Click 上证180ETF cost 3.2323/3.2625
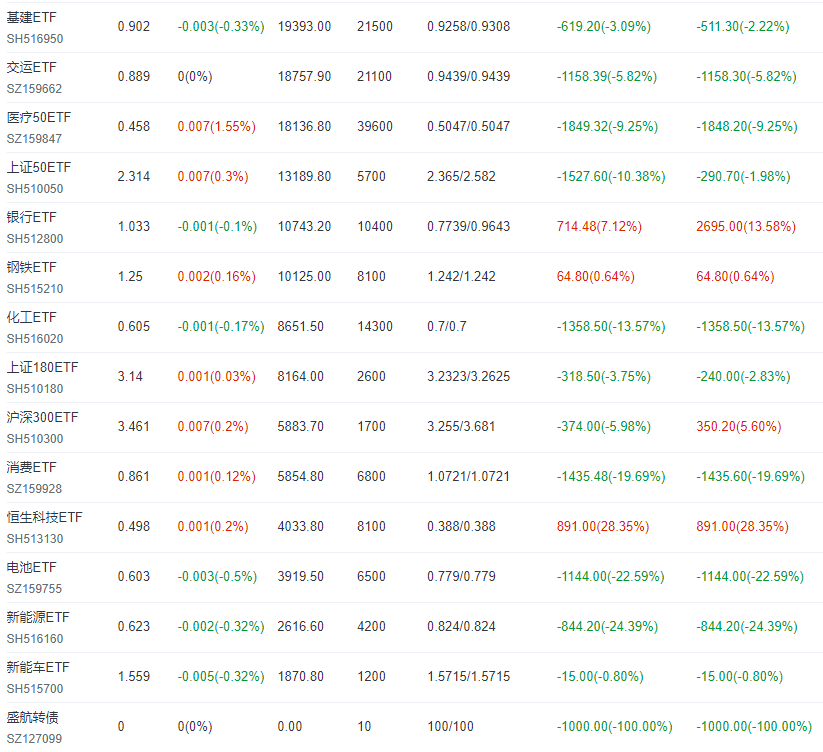 pyautogui.click(x=468, y=376)
